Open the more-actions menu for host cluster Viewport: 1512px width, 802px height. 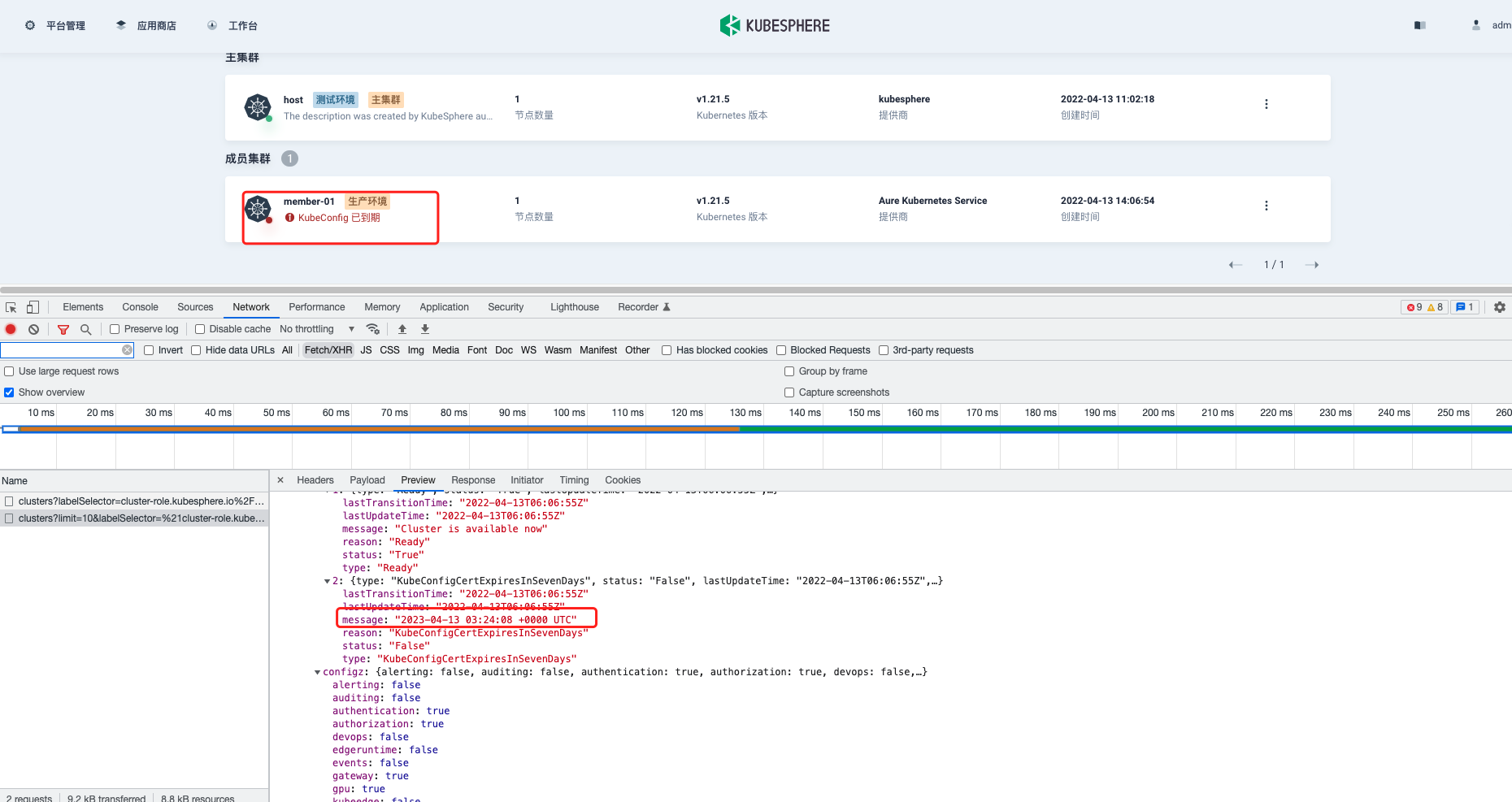1267,104
